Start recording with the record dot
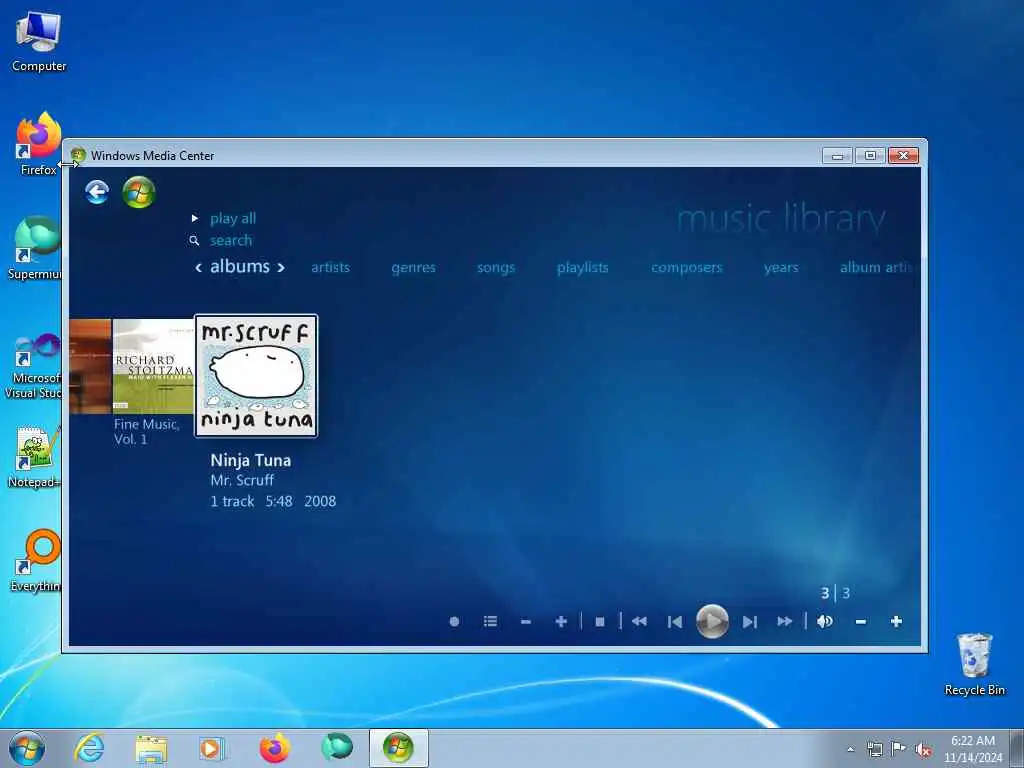Image resolution: width=1024 pixels, height=768 pixels. click(x=455, y=622)
